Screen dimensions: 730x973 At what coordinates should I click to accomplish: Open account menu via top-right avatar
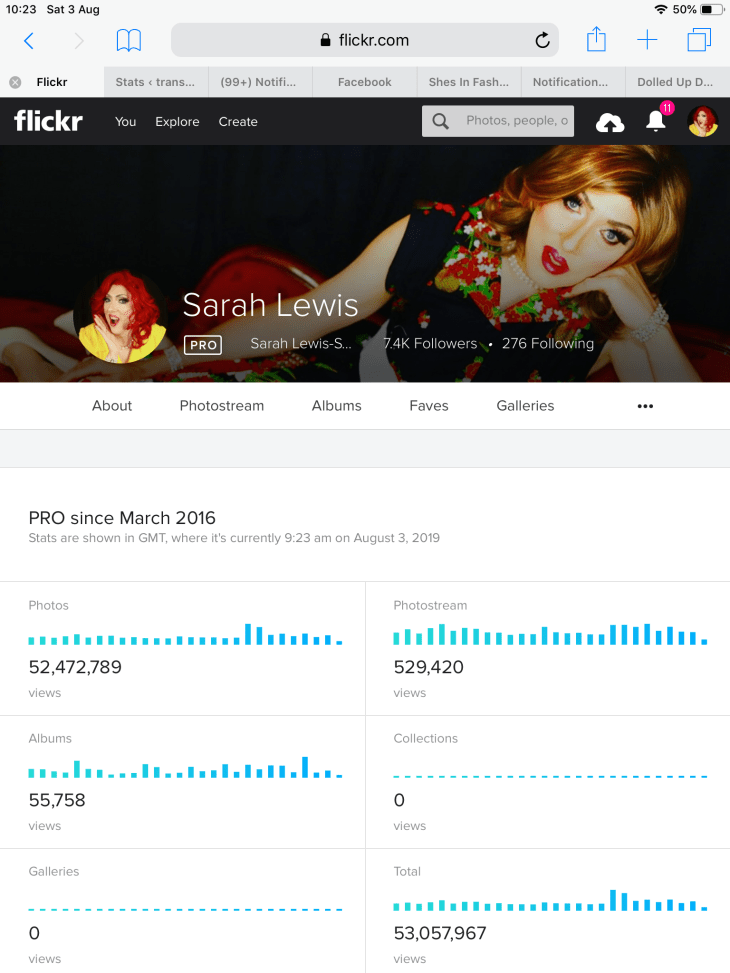tap(703, 121)
